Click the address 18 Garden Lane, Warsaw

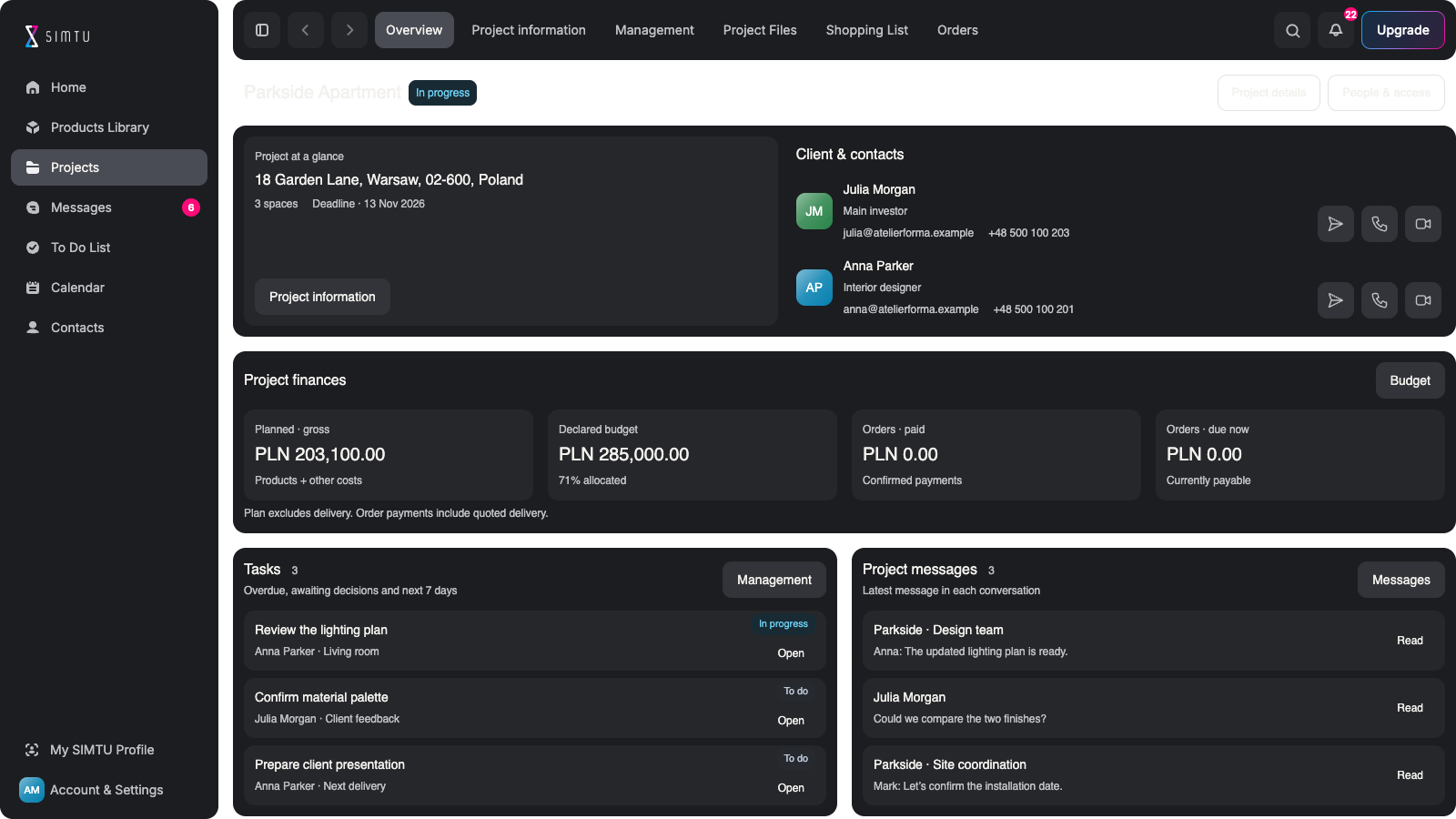point(389,180)
